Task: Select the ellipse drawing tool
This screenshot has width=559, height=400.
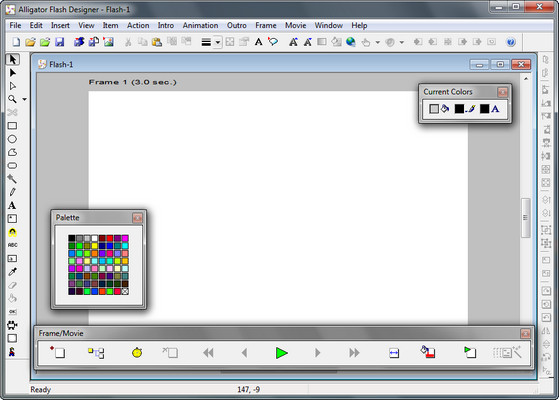Action: (12, 139)
